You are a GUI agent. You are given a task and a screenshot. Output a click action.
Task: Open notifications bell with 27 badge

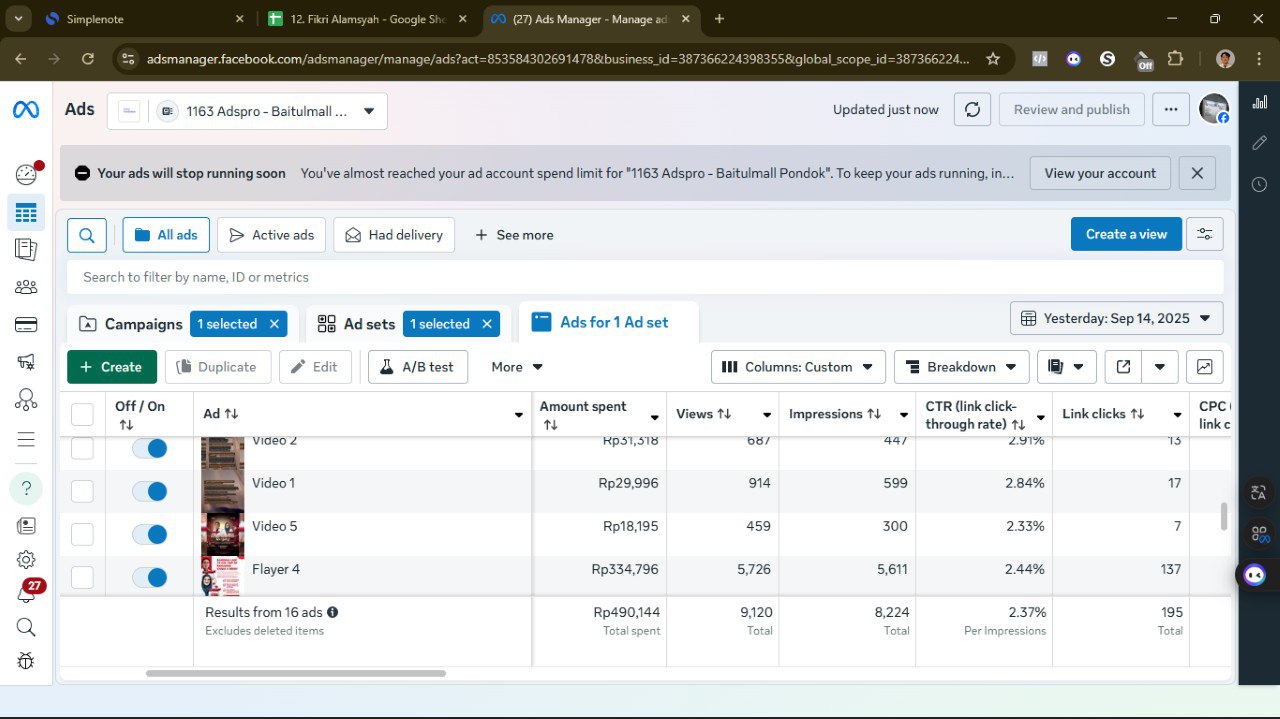pos(26,593)
